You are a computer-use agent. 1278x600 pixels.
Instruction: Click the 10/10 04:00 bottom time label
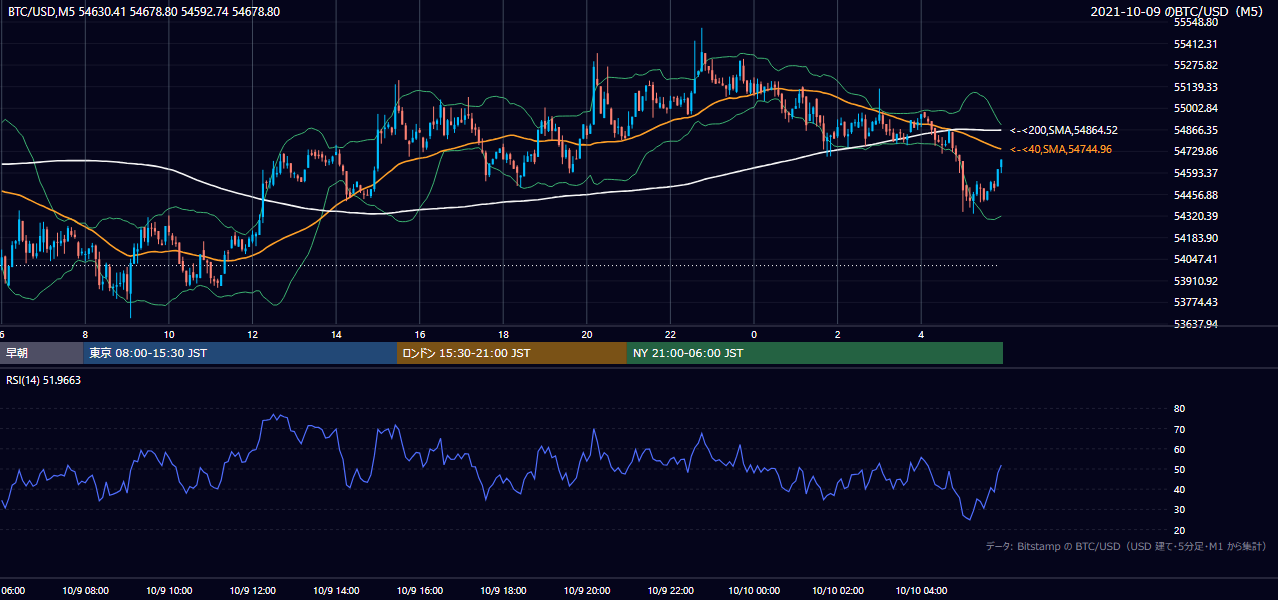[x=921, y=590]
